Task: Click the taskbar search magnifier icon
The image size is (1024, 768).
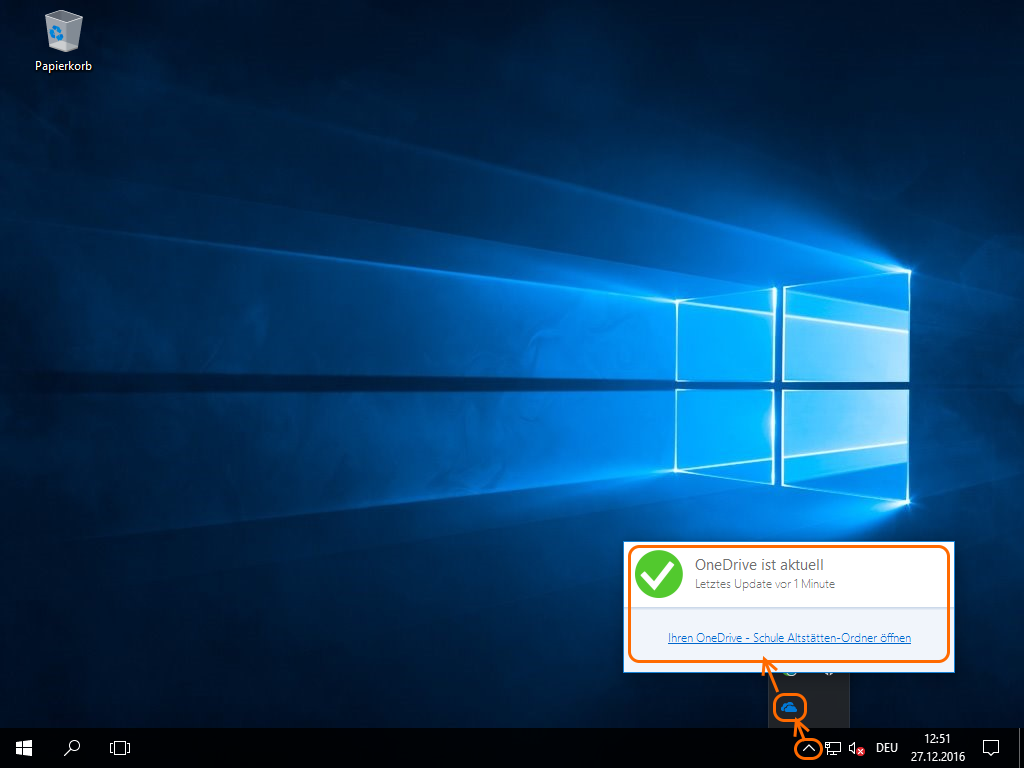Action: (x=72, y=747)
